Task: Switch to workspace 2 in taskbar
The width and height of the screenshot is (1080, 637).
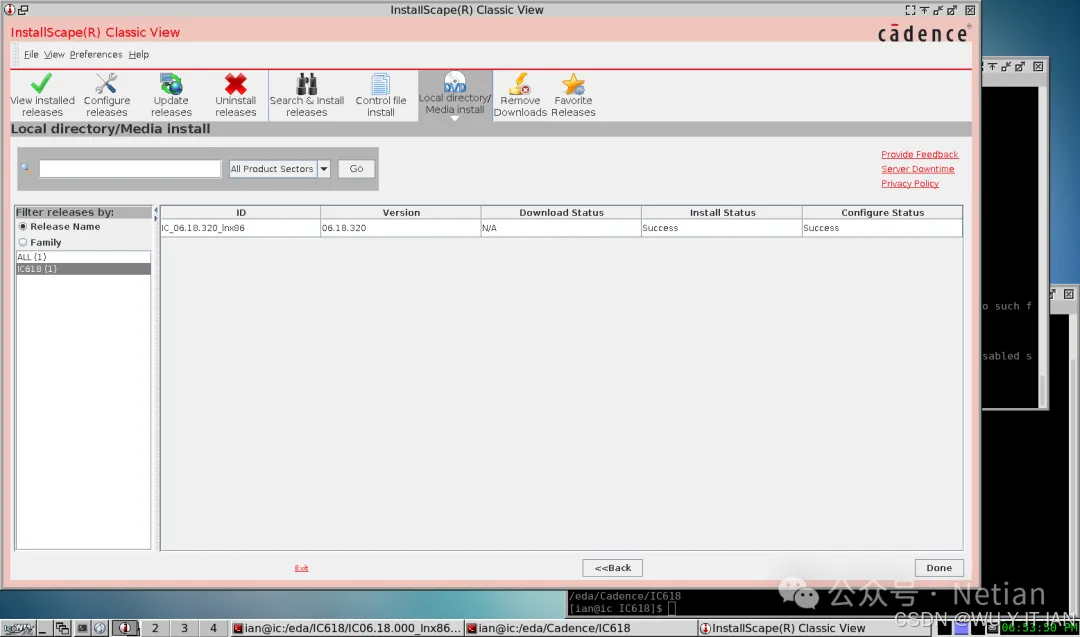Action: click(x=155, y=628)
